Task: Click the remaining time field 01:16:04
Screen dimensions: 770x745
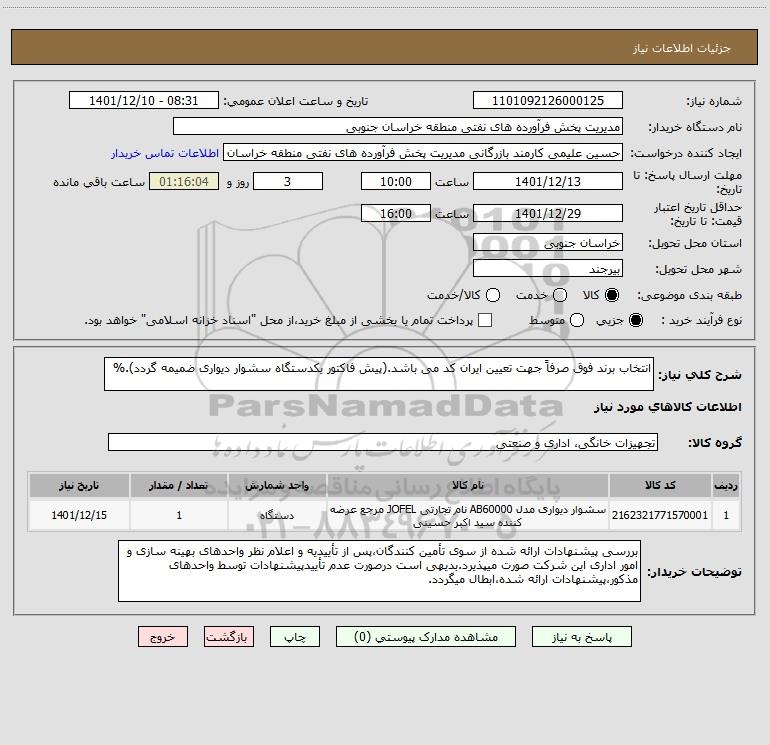Action: click(x=184, y=181)
